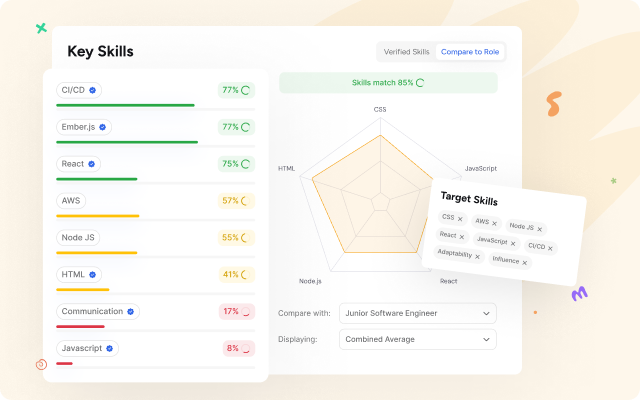Click the verified badge on Communication skill

tap(131, 311)
